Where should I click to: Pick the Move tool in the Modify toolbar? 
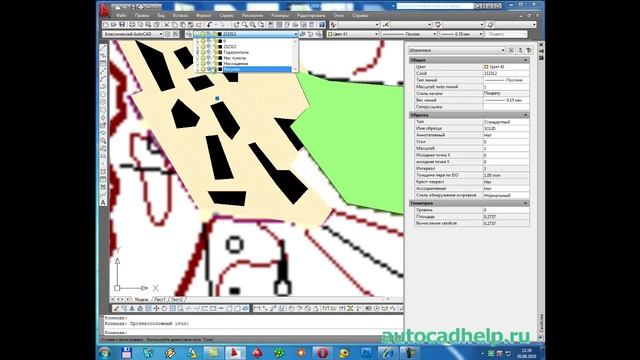tap(156, 309)
